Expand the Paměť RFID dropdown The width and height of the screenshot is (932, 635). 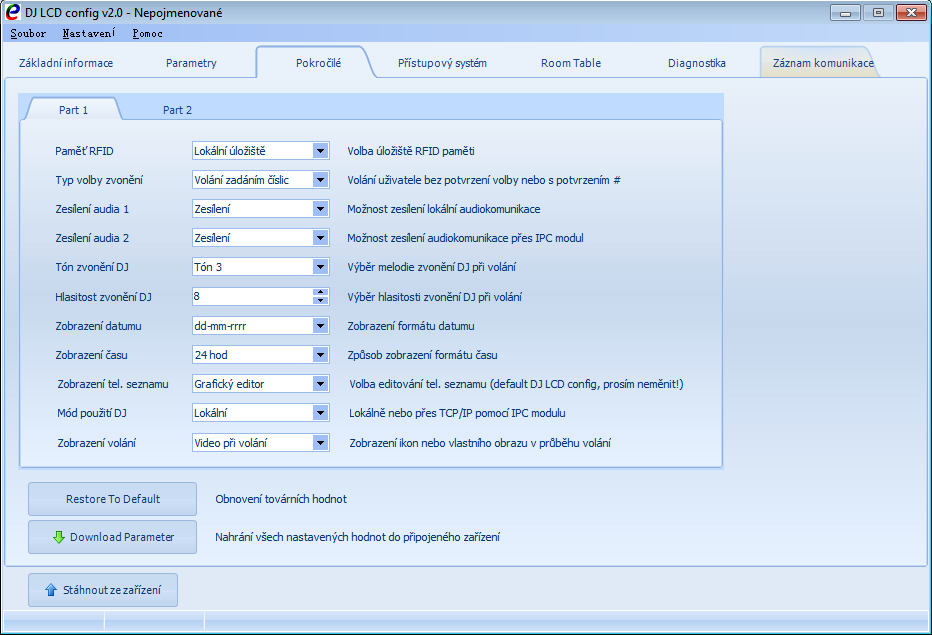point(320,151)
